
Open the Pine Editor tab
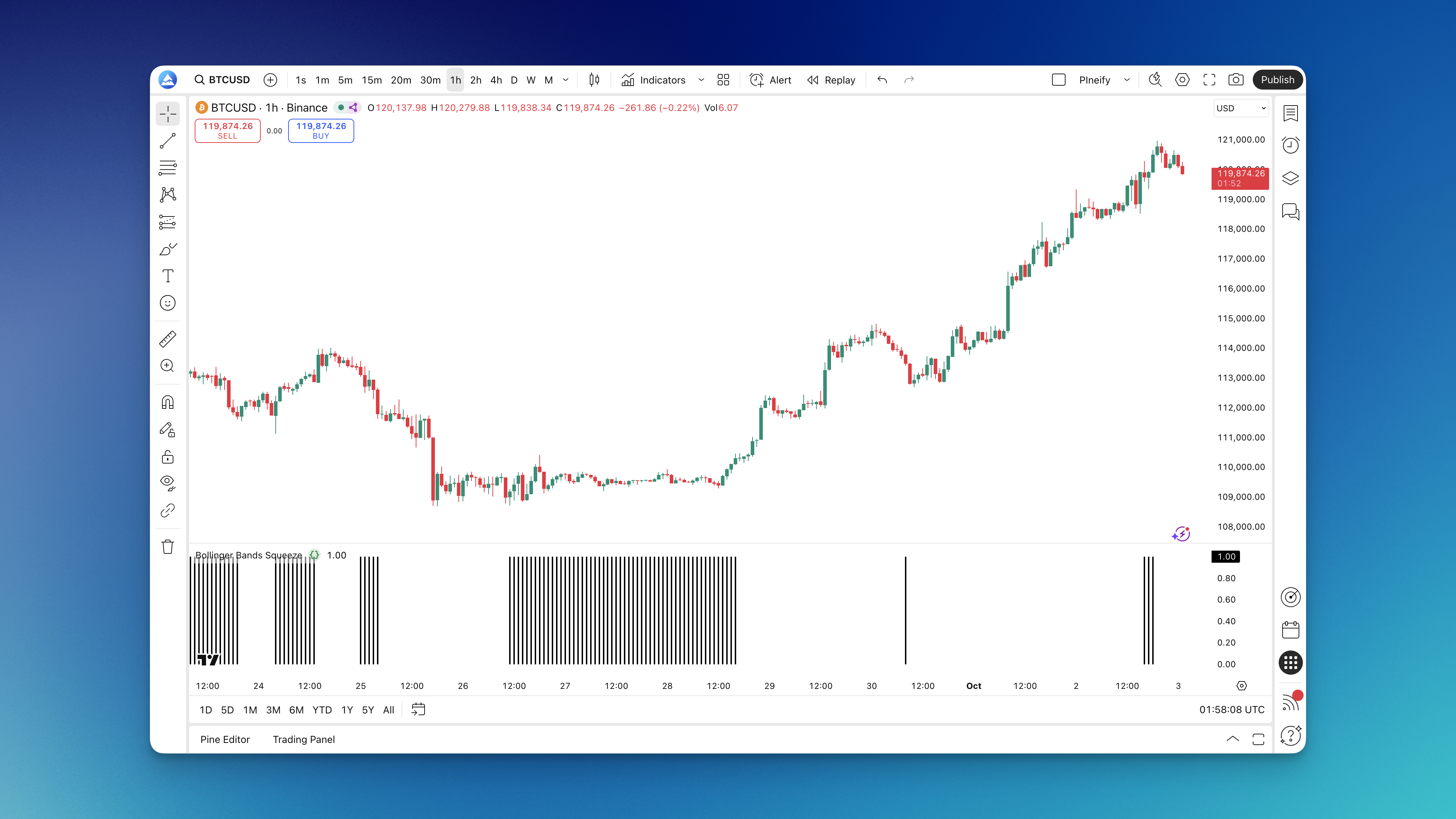point(225,739)
